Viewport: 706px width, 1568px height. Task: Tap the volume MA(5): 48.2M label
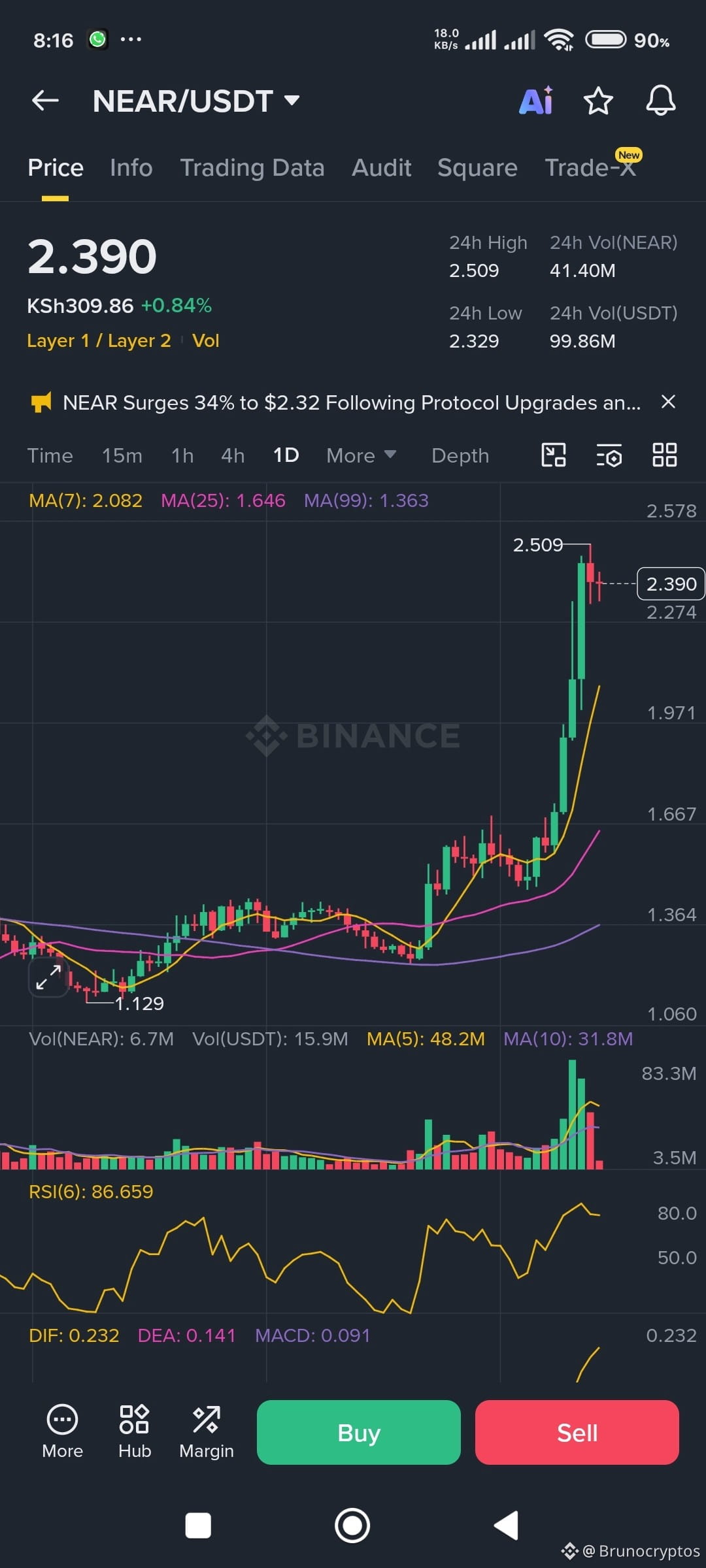(426, 1039)
